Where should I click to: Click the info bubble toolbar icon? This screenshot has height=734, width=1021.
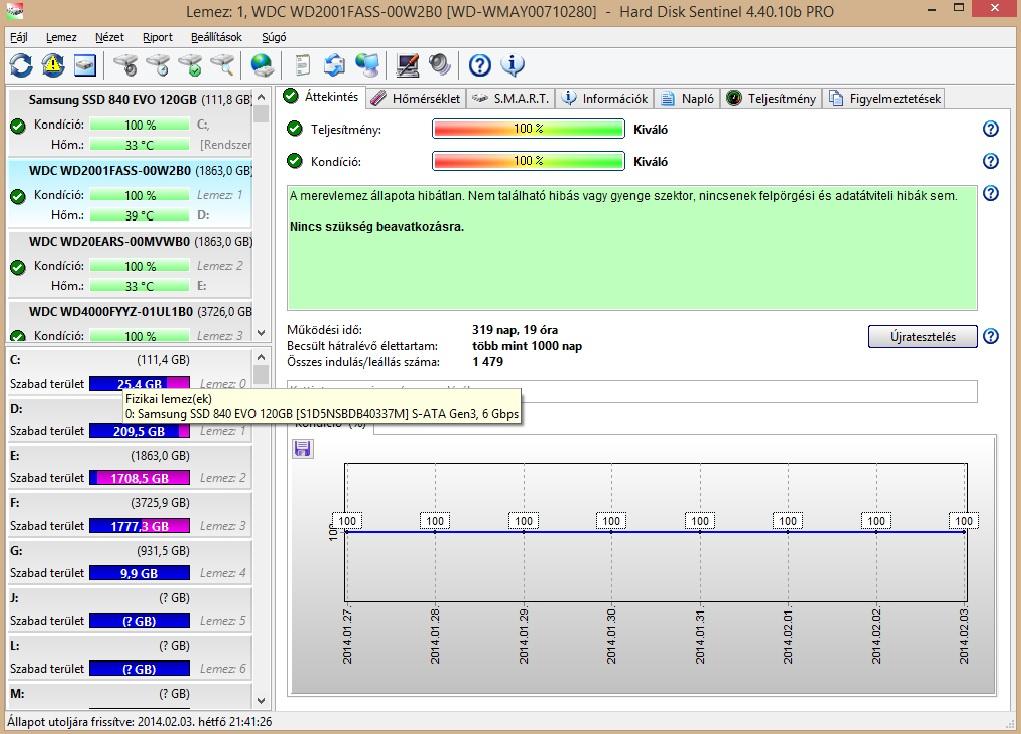512,65
